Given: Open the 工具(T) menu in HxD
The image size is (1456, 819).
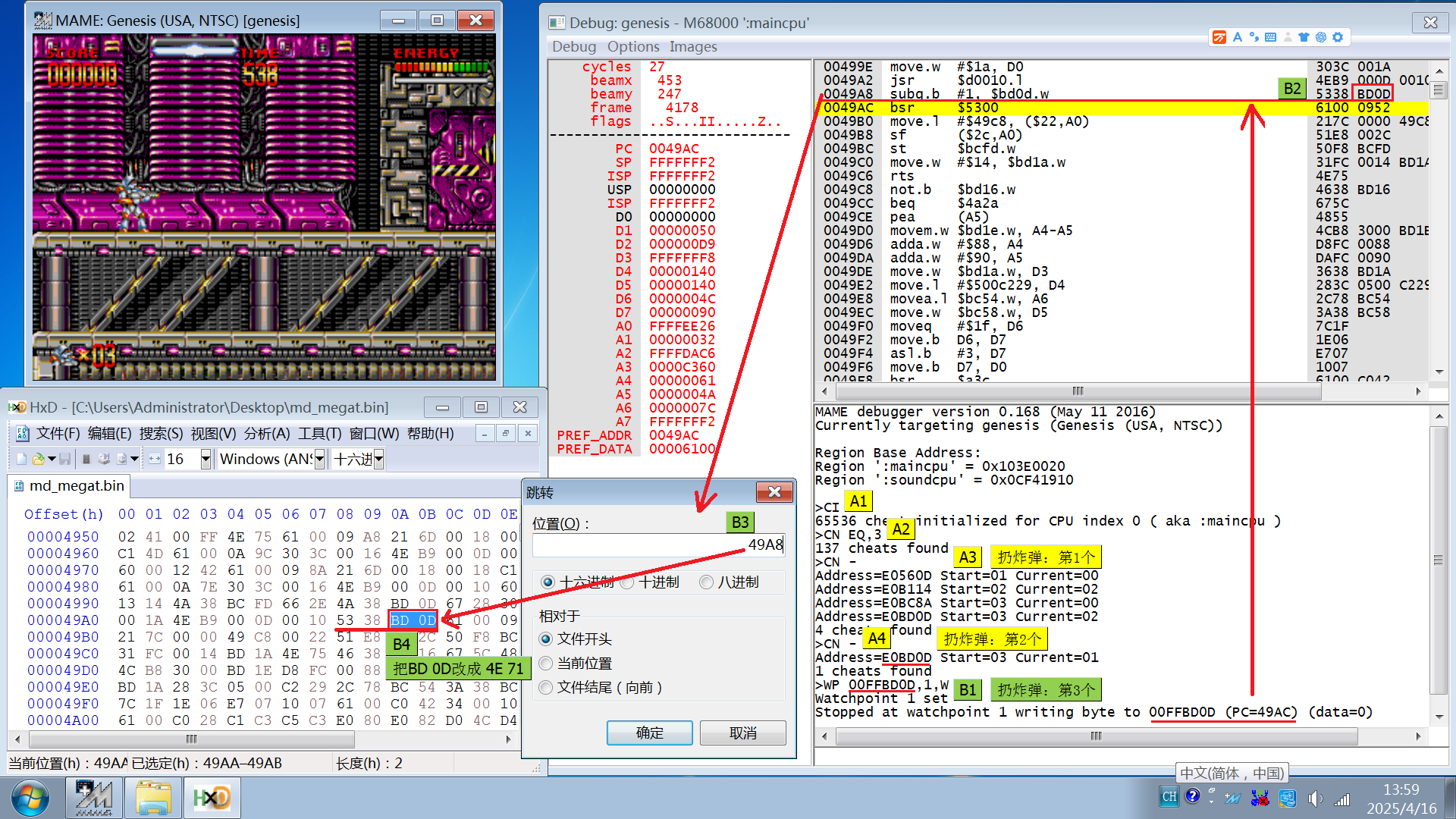Looking at the screenshot, I should (x=320, y=433).
